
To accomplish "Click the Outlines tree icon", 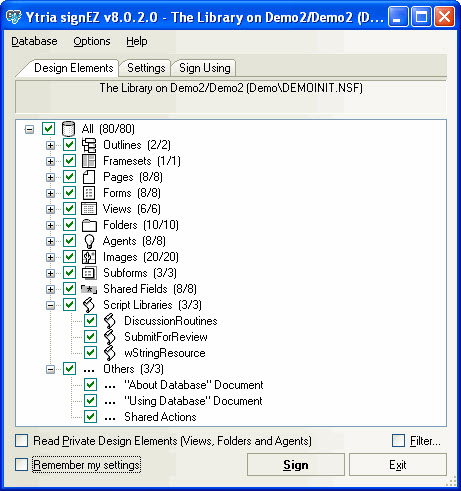I will (x=89, y=145).
